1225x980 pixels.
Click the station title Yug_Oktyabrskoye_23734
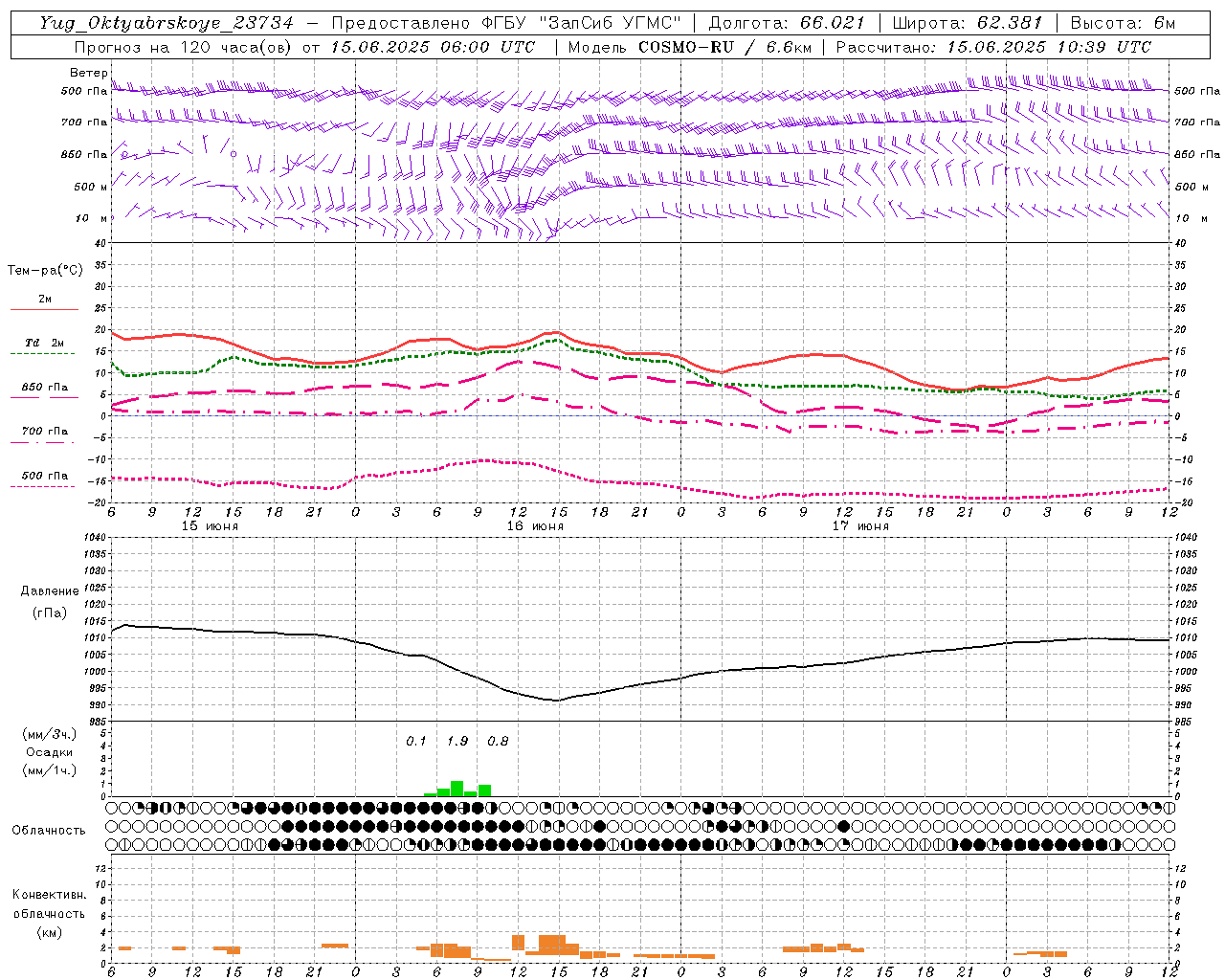(x=167, y=23)
